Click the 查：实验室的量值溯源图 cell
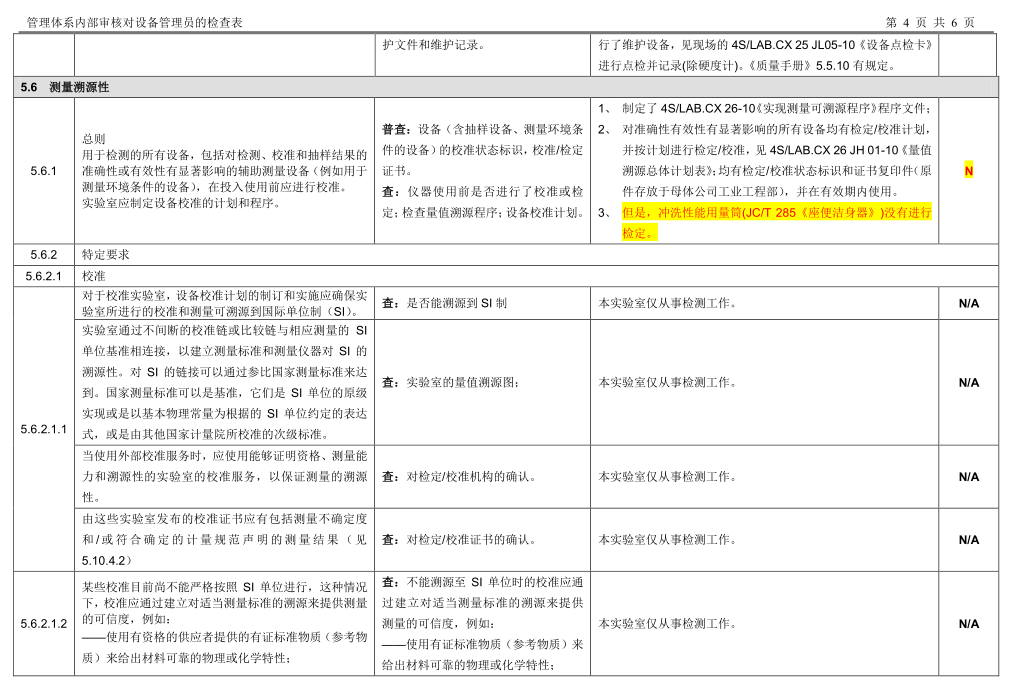The width and height of the screenshot is (1014, 690). point(450,383)
